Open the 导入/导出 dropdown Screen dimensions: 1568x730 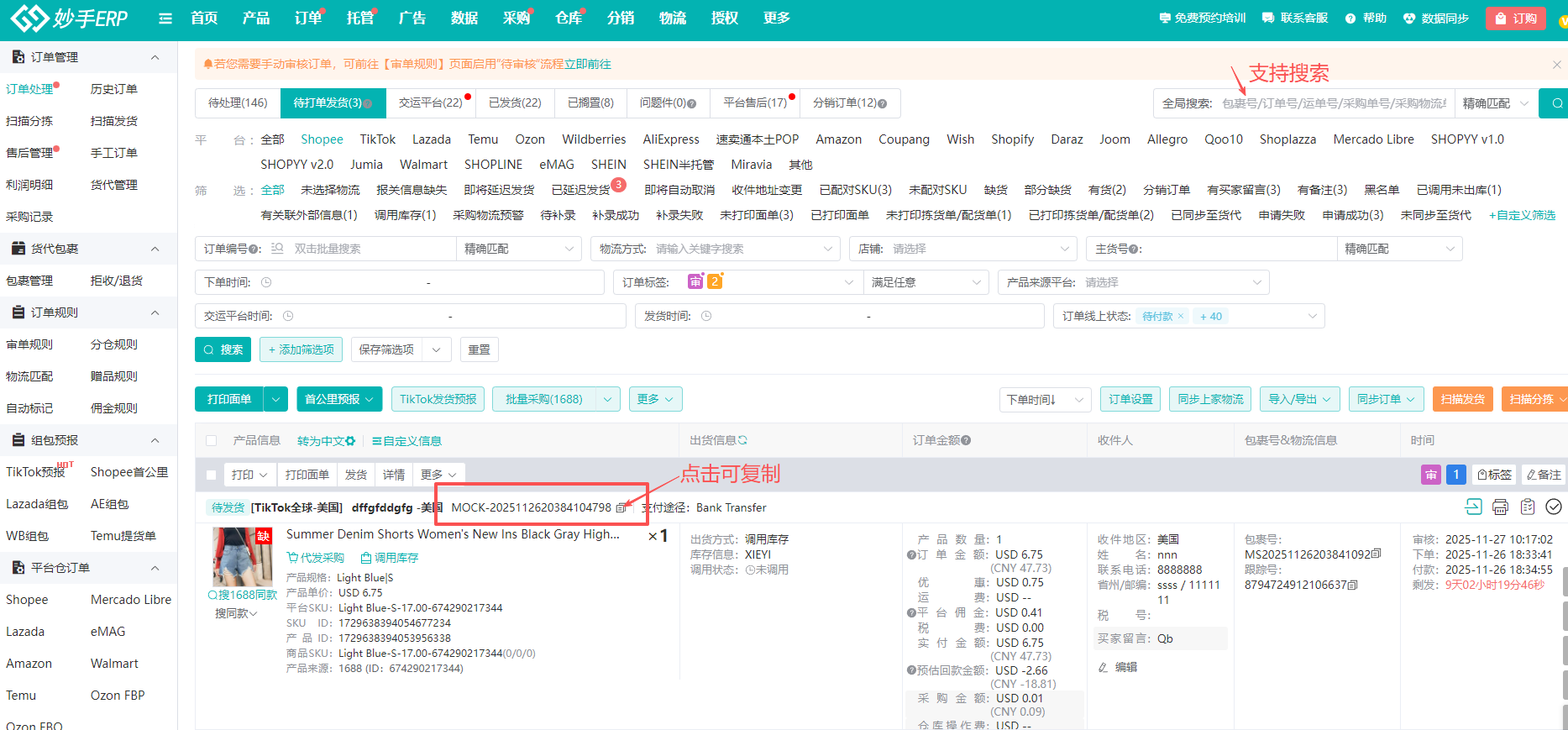point(1300,399)
